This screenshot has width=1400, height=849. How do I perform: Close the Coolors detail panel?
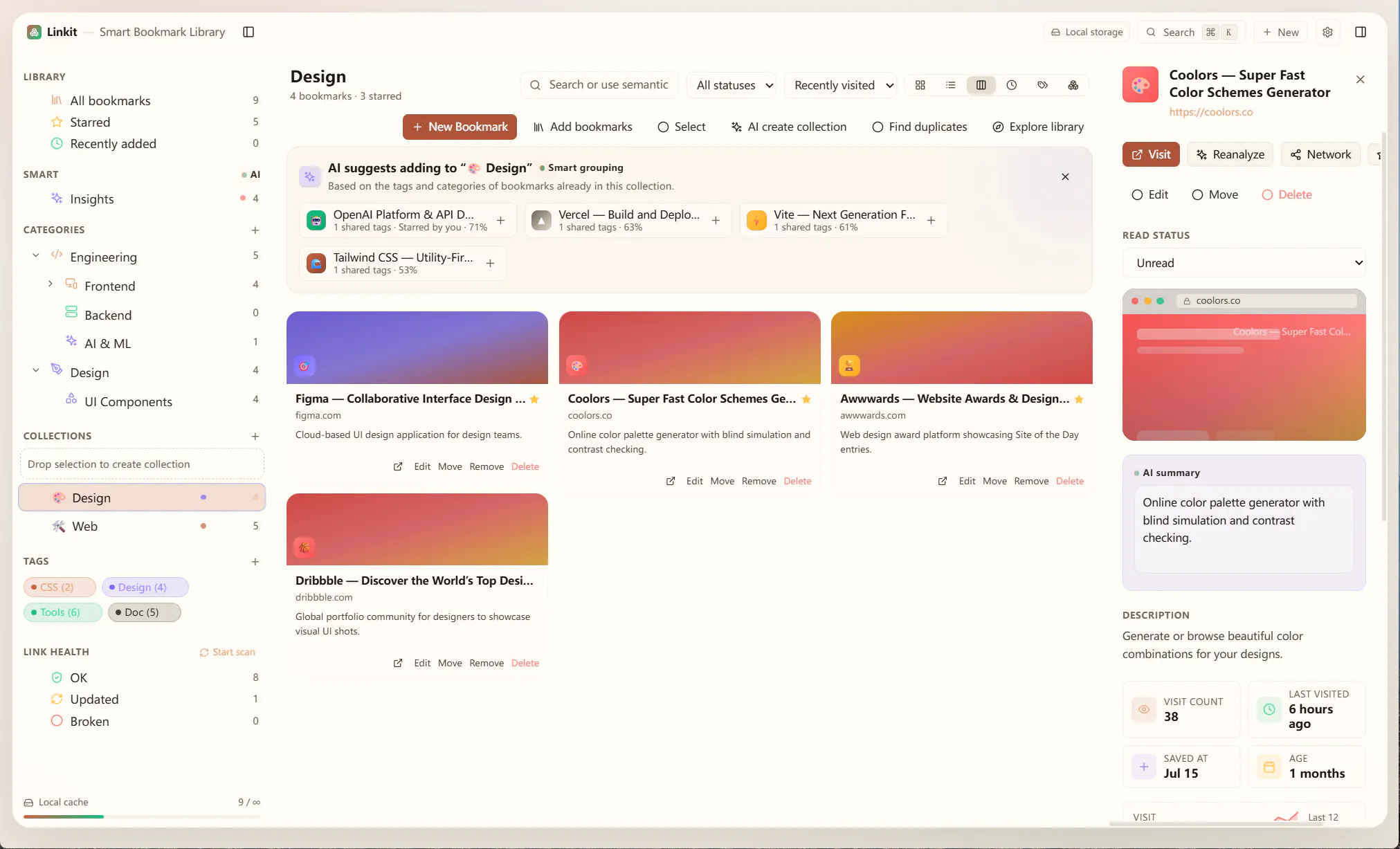pos(1360,80)
